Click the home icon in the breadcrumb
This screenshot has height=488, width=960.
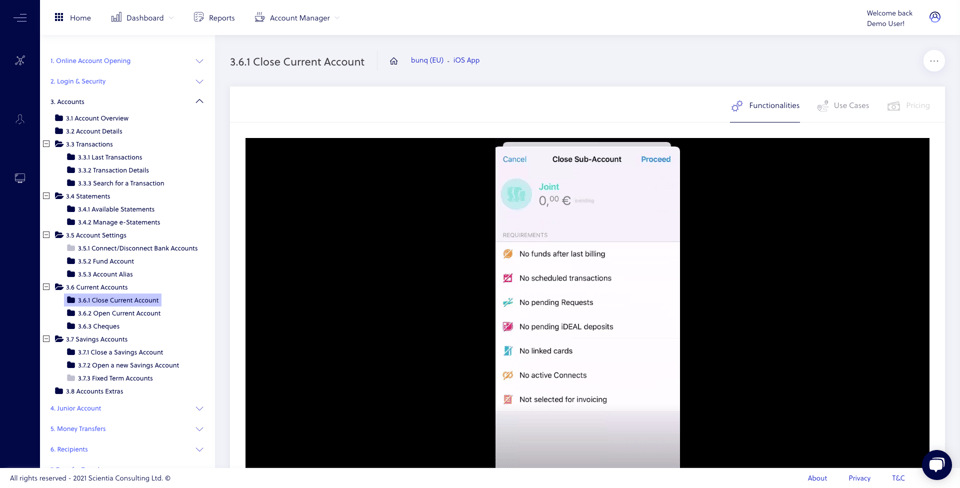coord(394,61)
